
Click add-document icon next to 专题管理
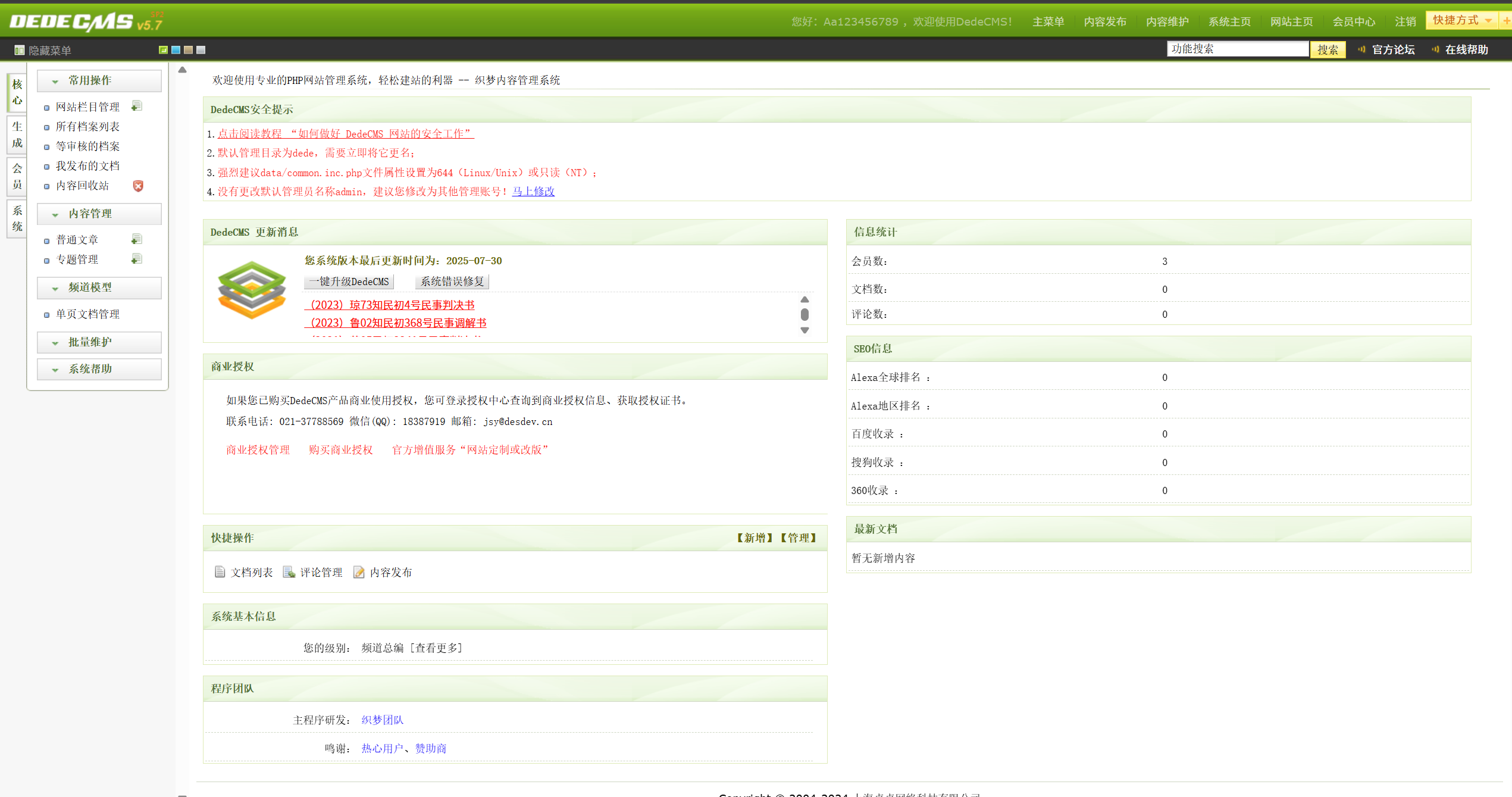(136, 259)
